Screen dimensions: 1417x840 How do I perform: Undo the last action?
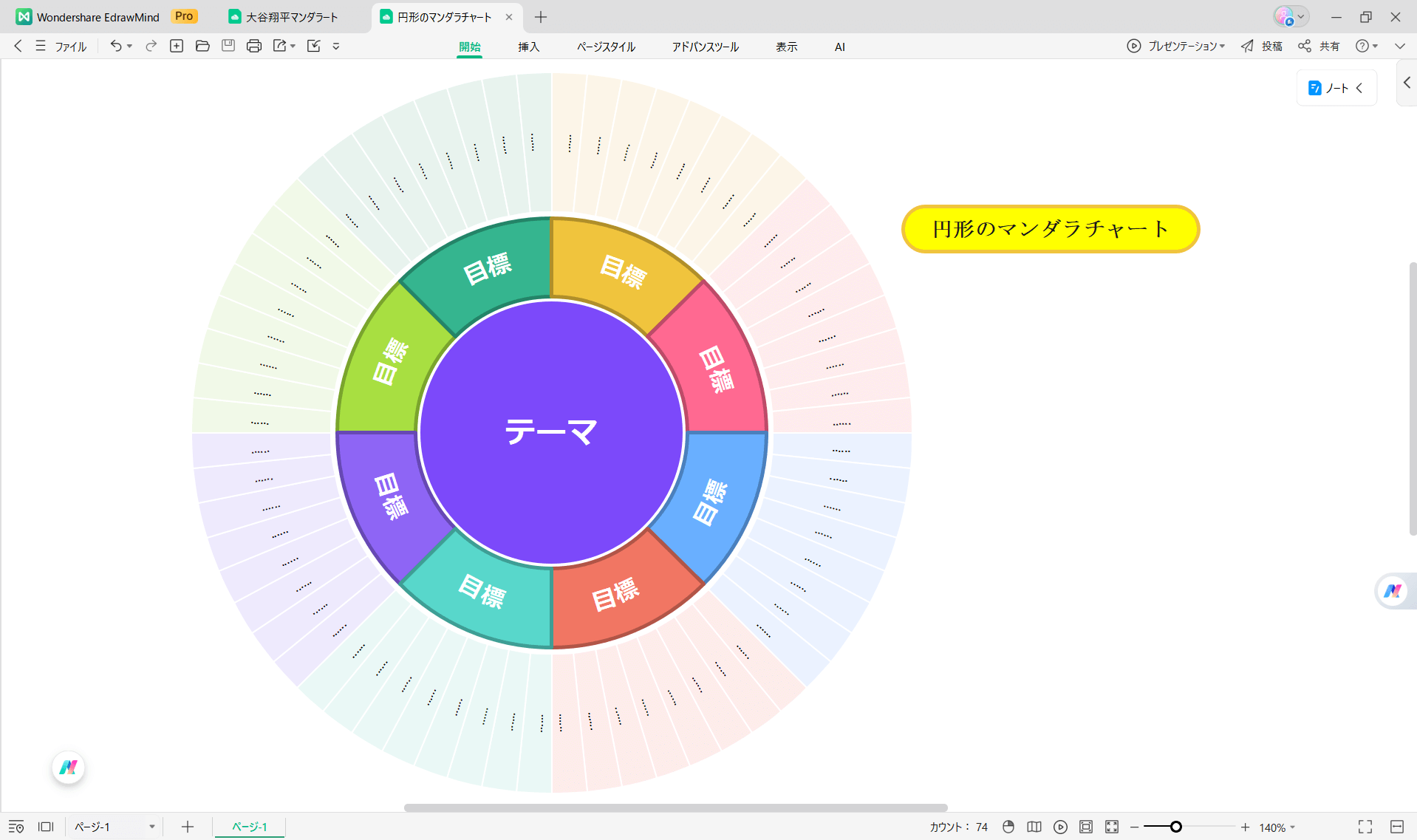click(115, 46)
